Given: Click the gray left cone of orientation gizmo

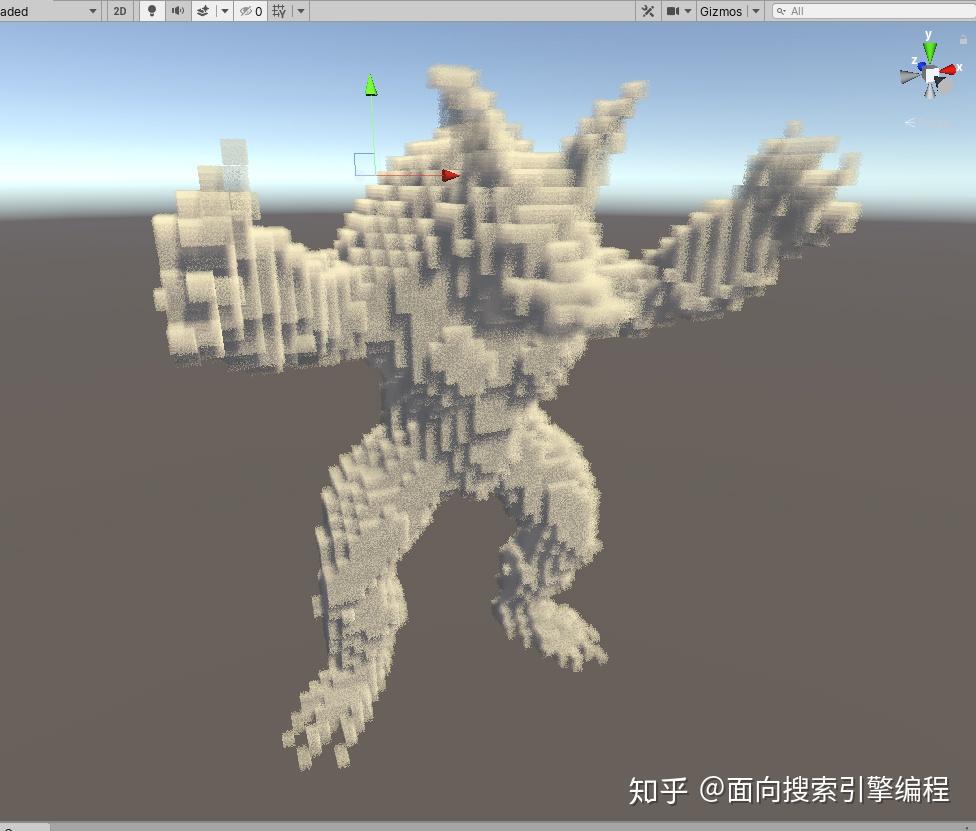Looking at the screenshot, I should (x=909, y=76).
